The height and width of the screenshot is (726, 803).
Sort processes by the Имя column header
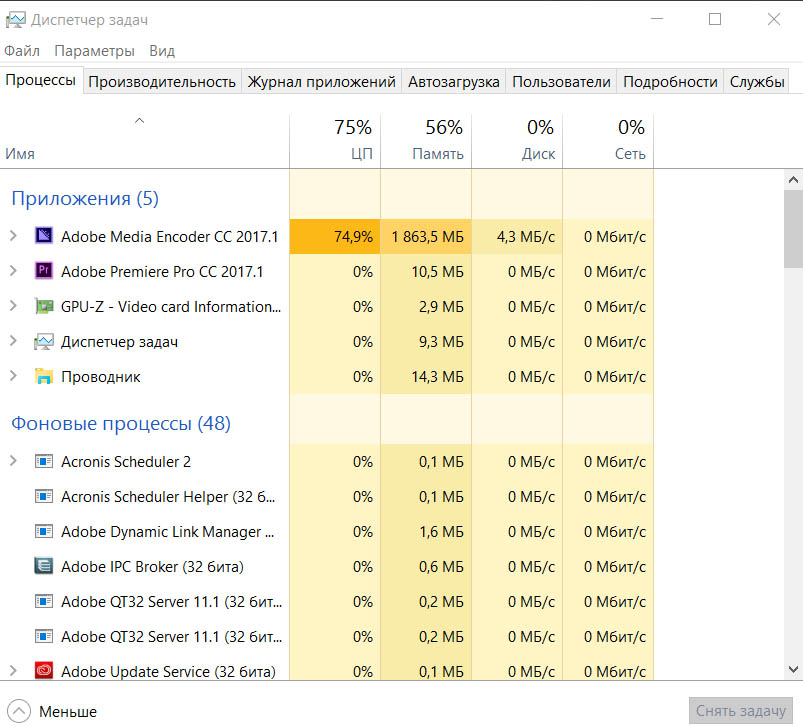point(144,140)
